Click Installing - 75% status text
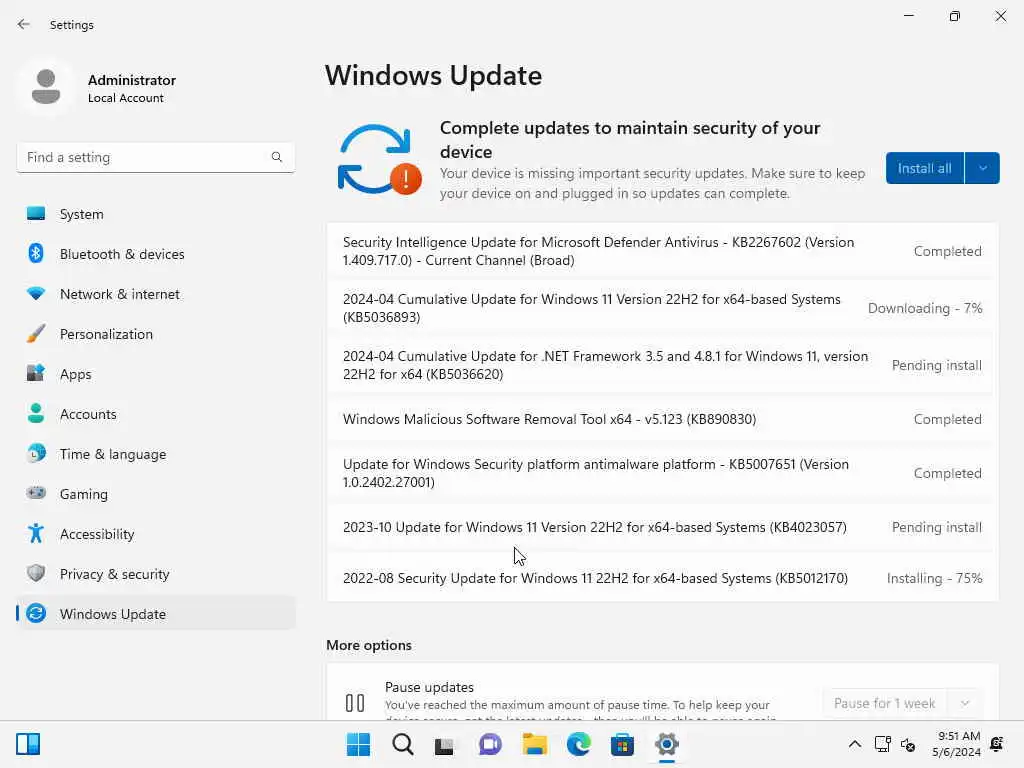 point(935,578)
